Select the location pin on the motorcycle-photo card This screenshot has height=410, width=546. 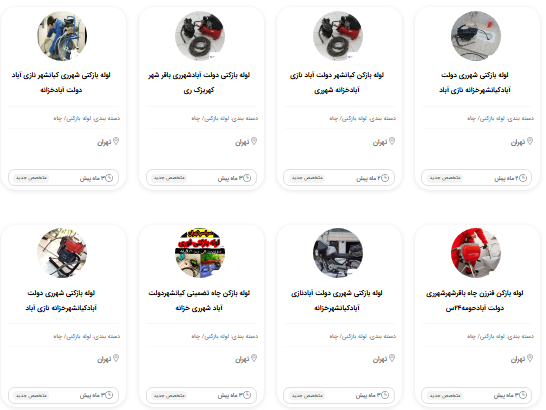point(392,358)
